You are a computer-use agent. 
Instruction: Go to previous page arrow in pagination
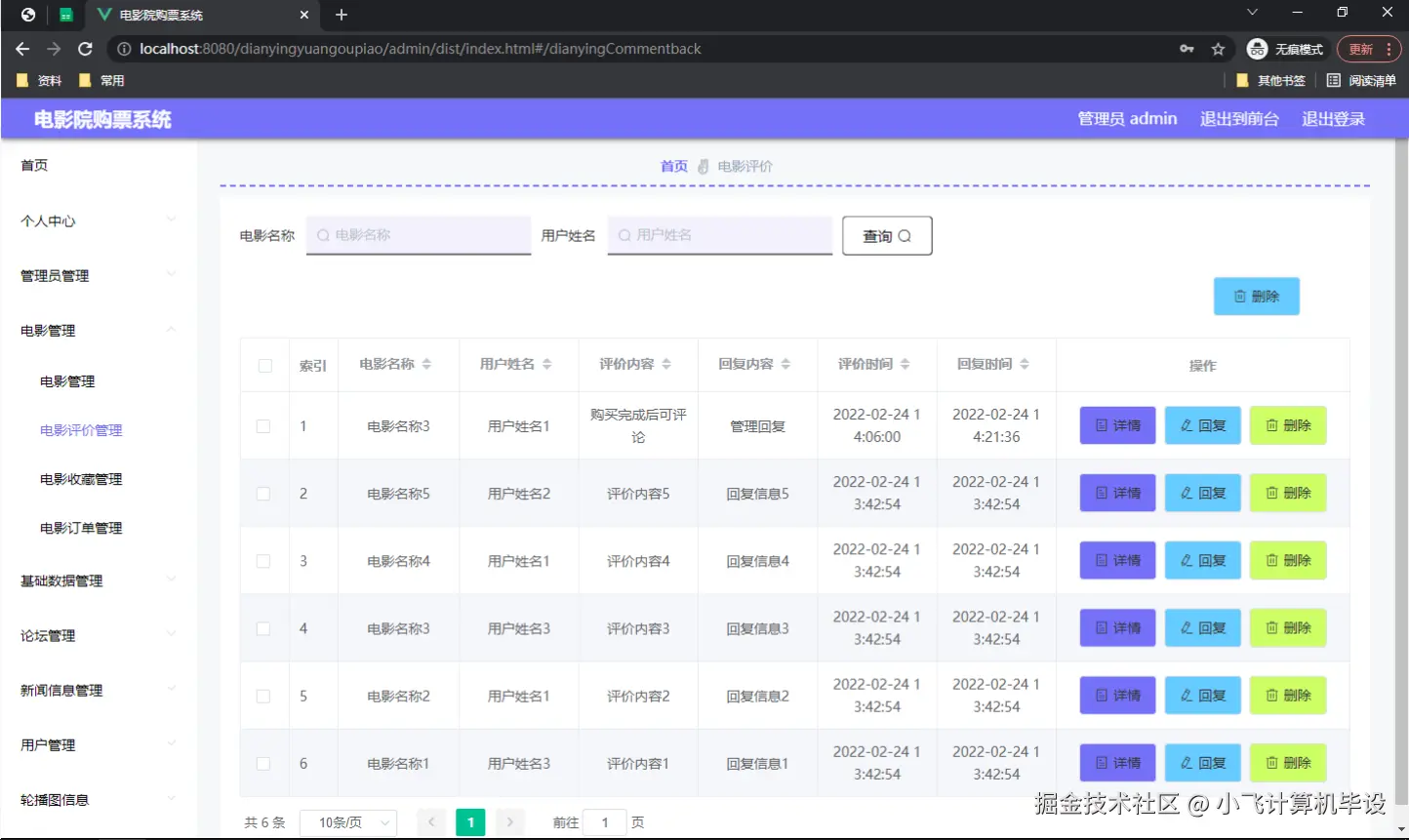[x=431, y=822]
